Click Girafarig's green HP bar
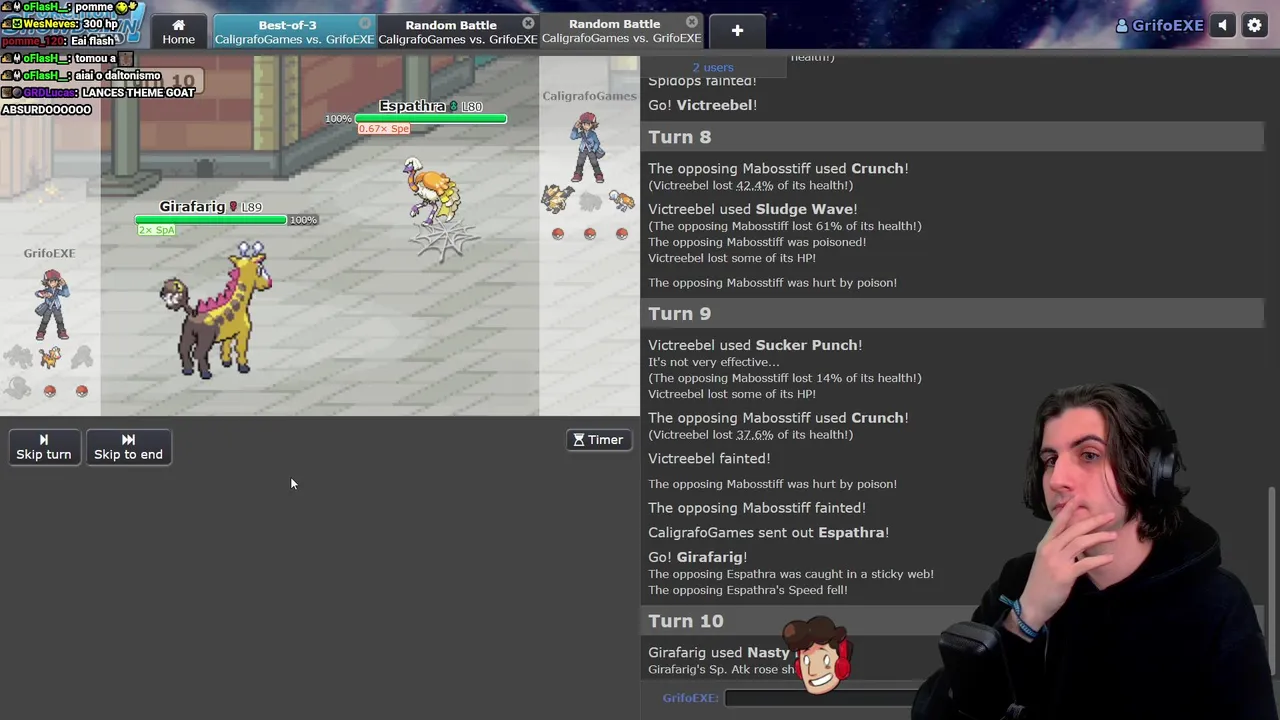The image size is (1280, 720). point(210,220)
